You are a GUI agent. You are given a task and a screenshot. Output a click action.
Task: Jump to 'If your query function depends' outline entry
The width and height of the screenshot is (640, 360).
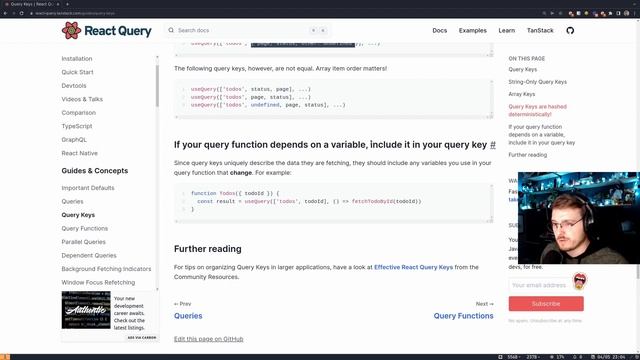(x=542, y=135)
